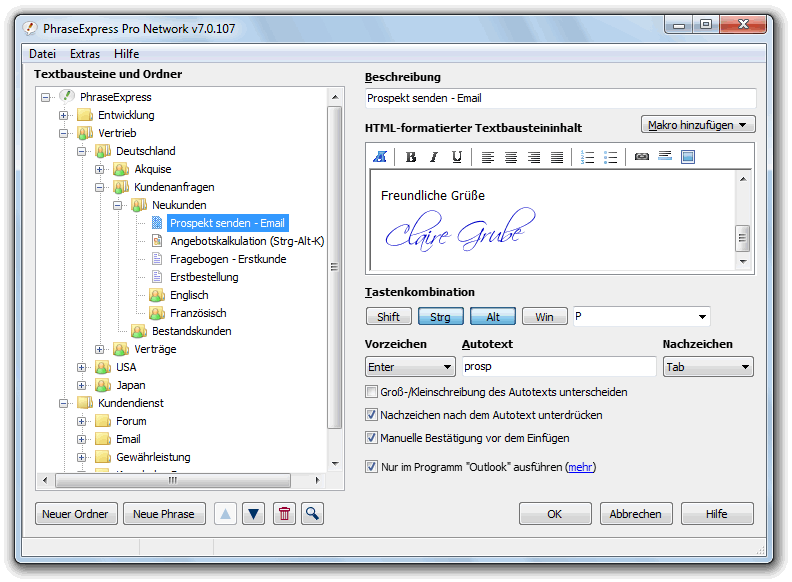The height and width of the screenshot is (582, 792).
Task: Enable Groß-/Kleinschreibung des Autotexts unterscheiden
Action: tap(371, 392)
